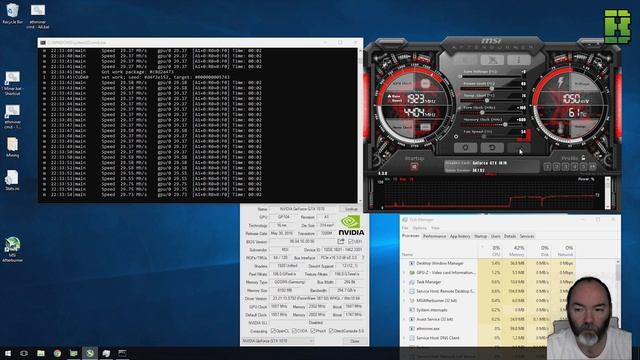Switch to Details tab in Task Manager
The height and width of the screenshot is (360, 640).
point(510,236)
